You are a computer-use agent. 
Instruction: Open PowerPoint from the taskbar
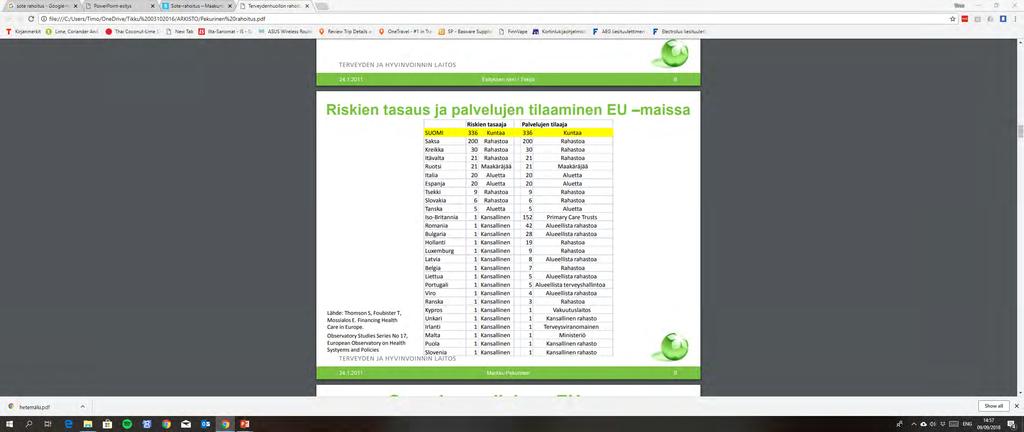tap(244, 424)
